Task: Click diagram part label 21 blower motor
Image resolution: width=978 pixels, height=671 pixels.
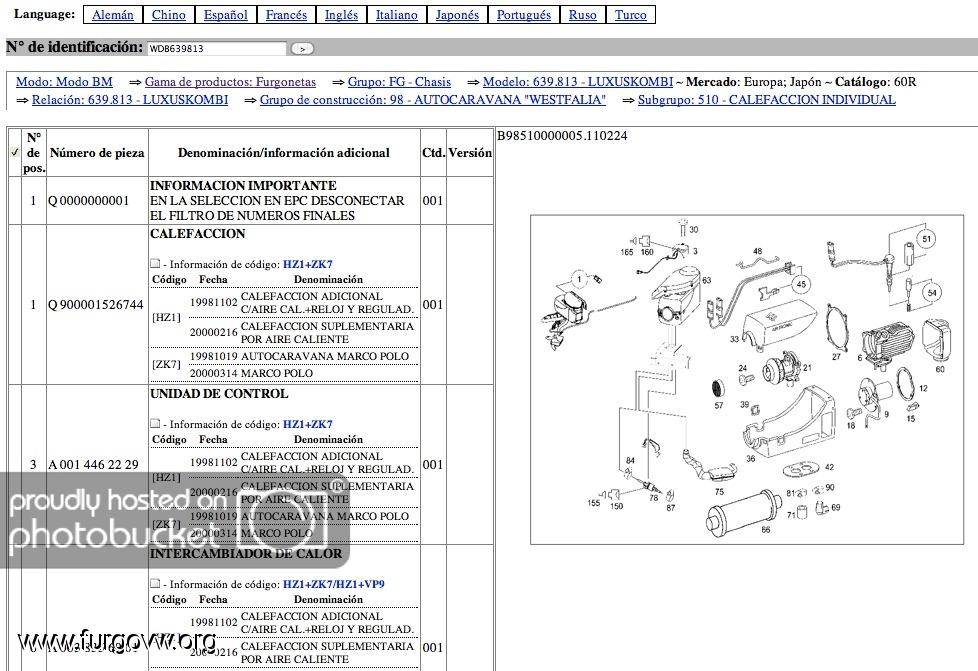Action: click(806, 367)
